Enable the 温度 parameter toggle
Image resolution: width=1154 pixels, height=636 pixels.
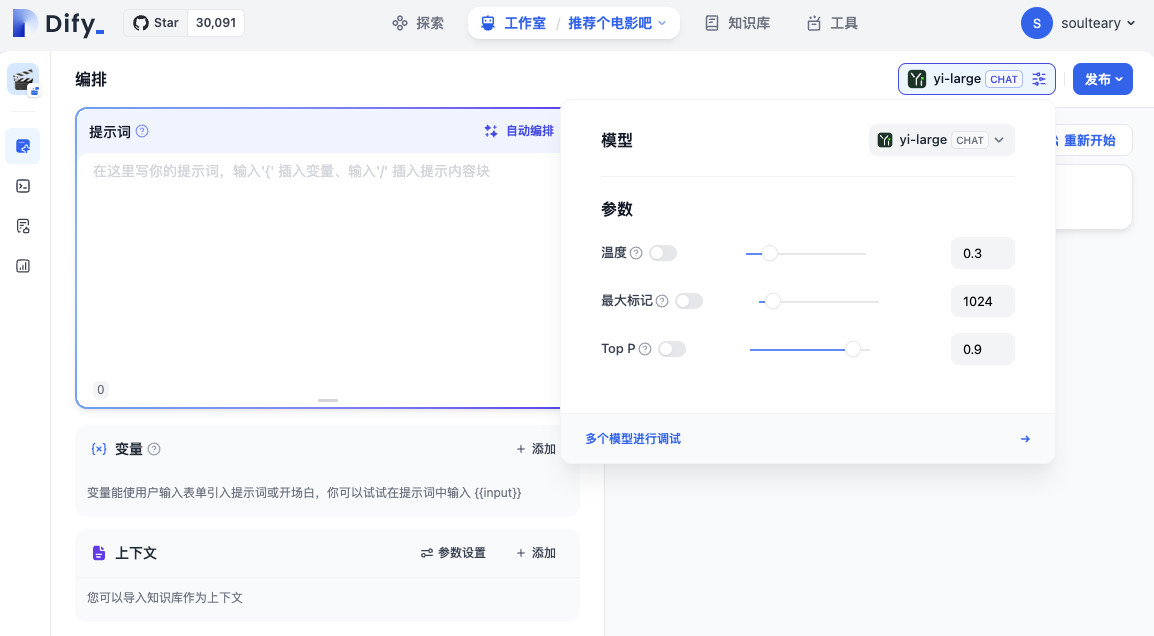coord(663,253)
